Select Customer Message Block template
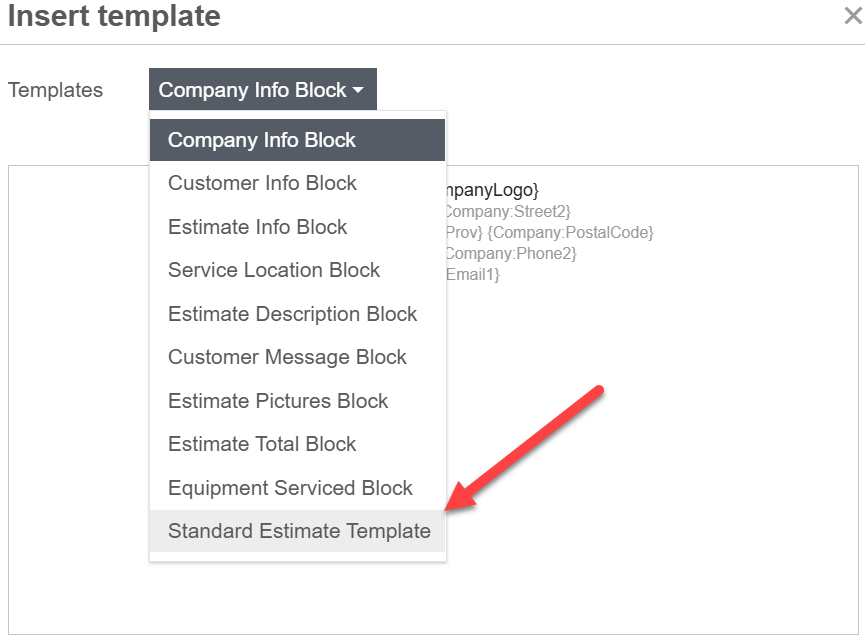 (297, 357)
